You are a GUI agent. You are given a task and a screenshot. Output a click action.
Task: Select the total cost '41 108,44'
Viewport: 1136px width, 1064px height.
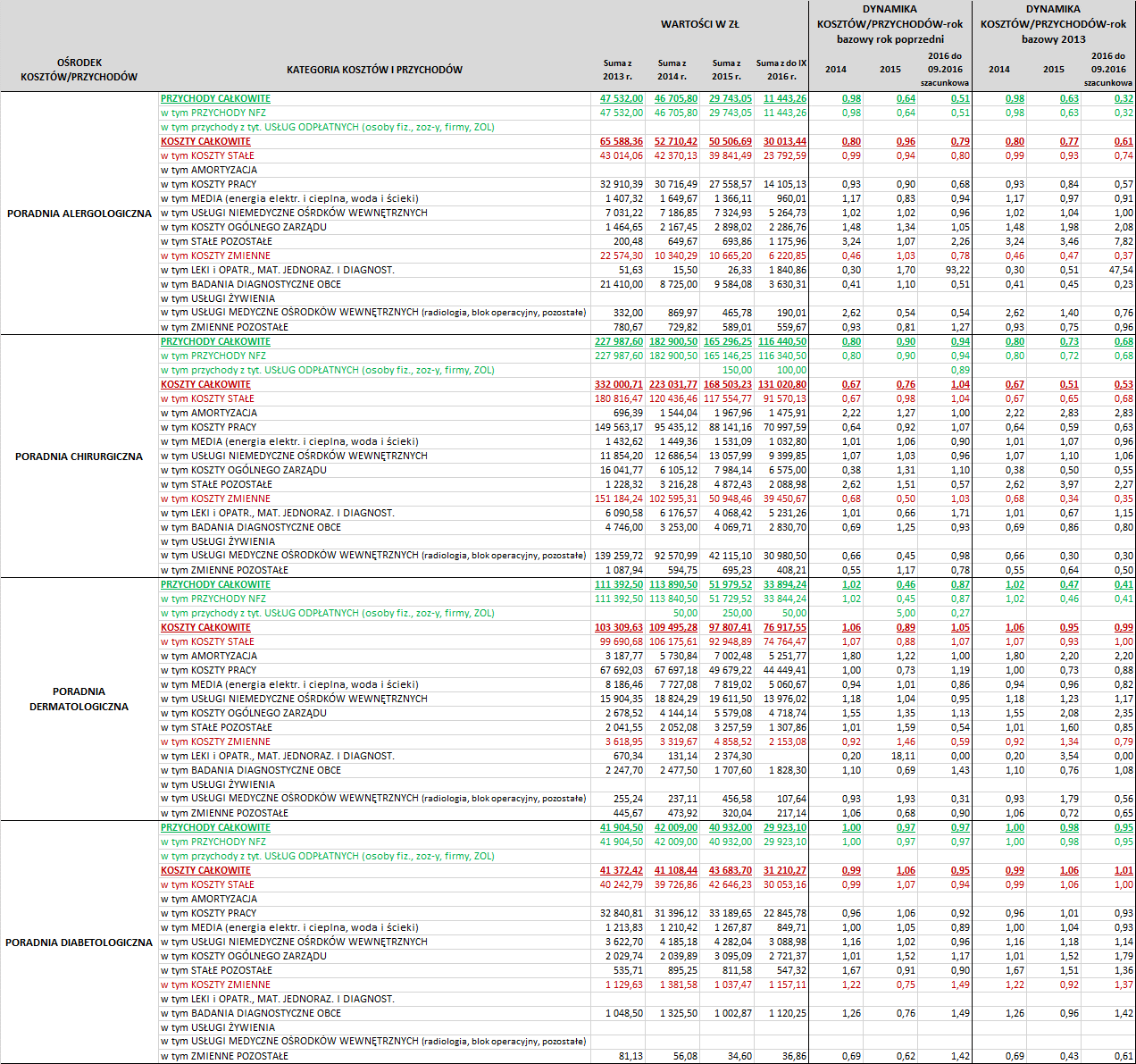pos(675,870)
